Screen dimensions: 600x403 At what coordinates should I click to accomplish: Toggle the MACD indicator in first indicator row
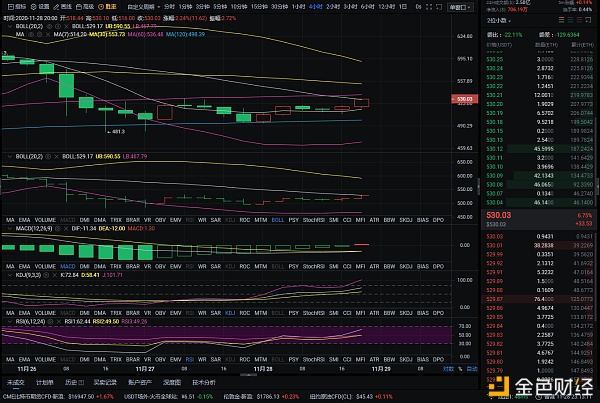tap(66, 219)
